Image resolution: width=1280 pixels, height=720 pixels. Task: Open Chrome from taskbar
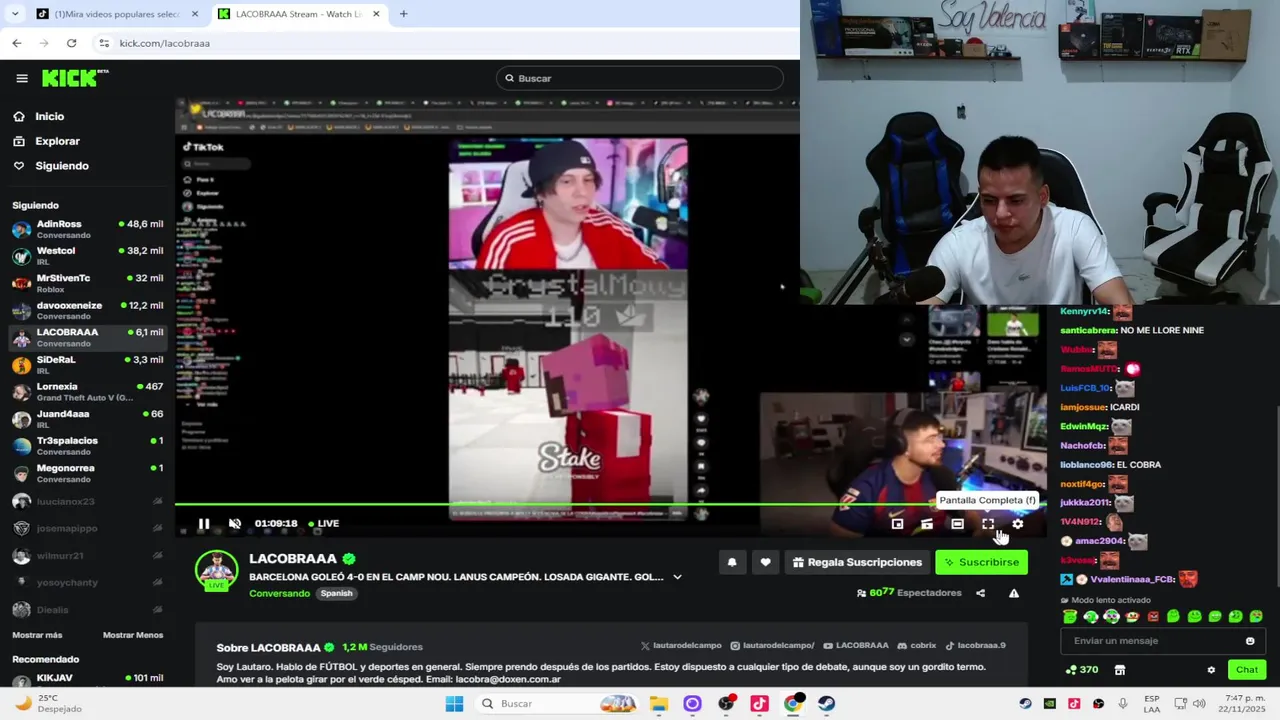(793, 704)
